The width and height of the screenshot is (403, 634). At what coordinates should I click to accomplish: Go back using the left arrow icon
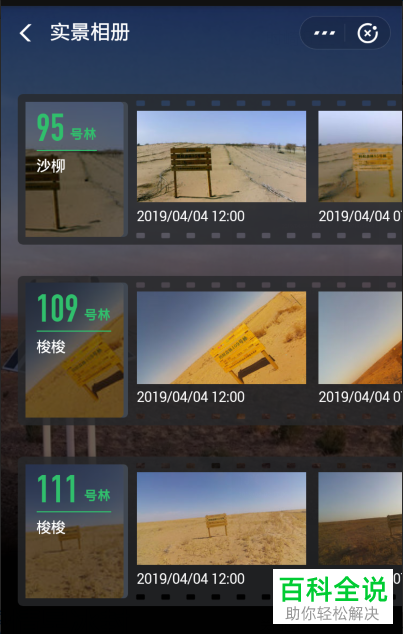pos(25,33)
